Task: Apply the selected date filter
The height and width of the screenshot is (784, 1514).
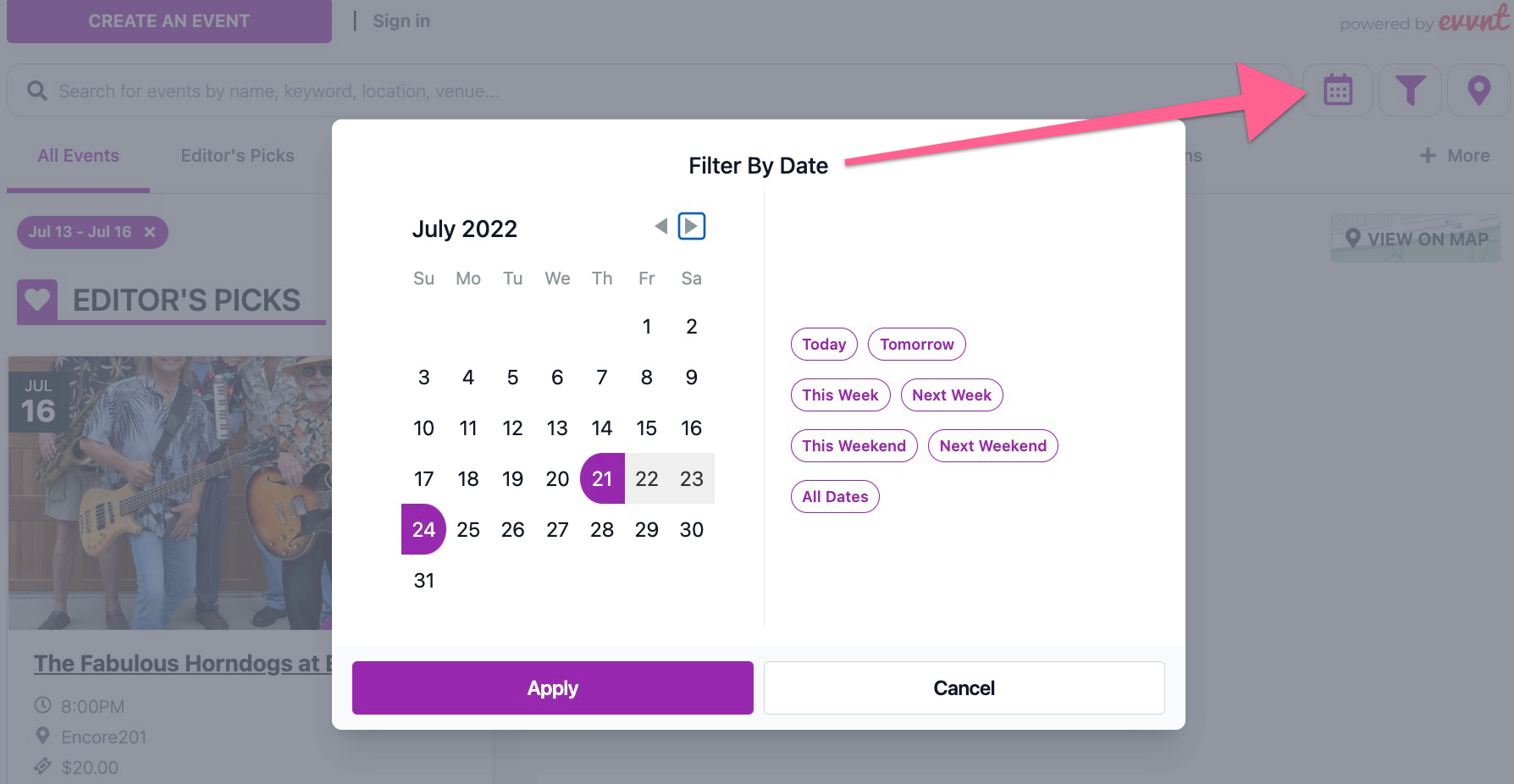Action: [553, 688]
